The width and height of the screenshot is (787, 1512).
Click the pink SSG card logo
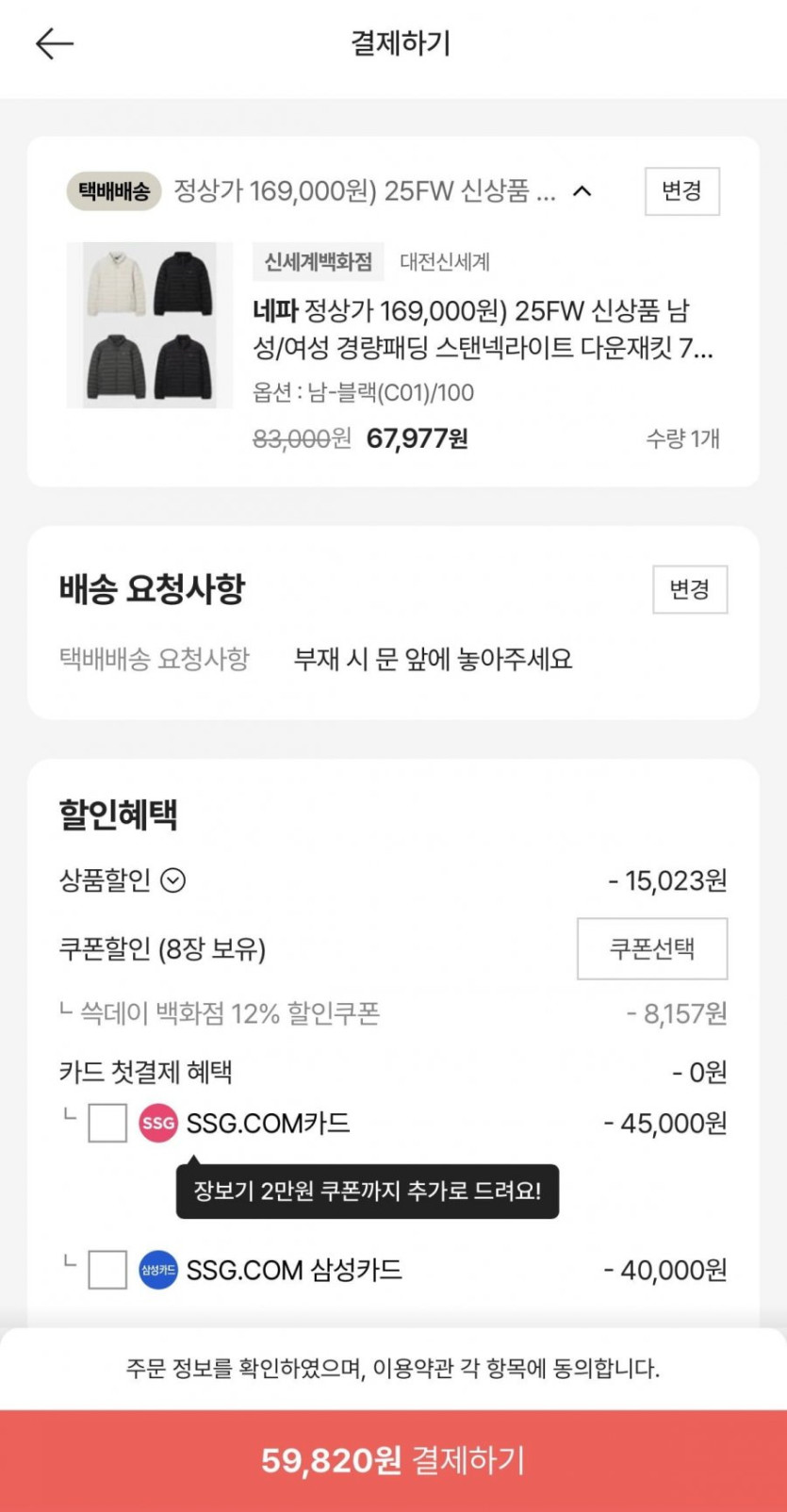click(x=158, y=1123)
